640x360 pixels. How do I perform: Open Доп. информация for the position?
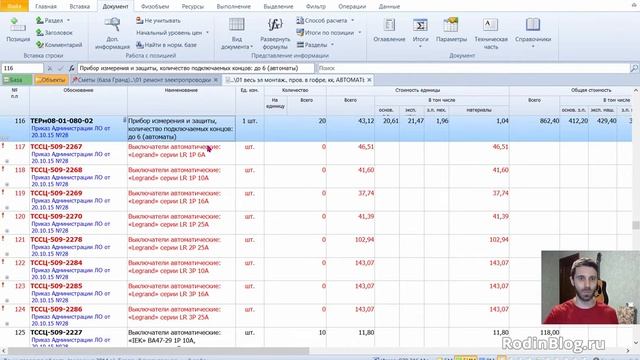(112, 33)
